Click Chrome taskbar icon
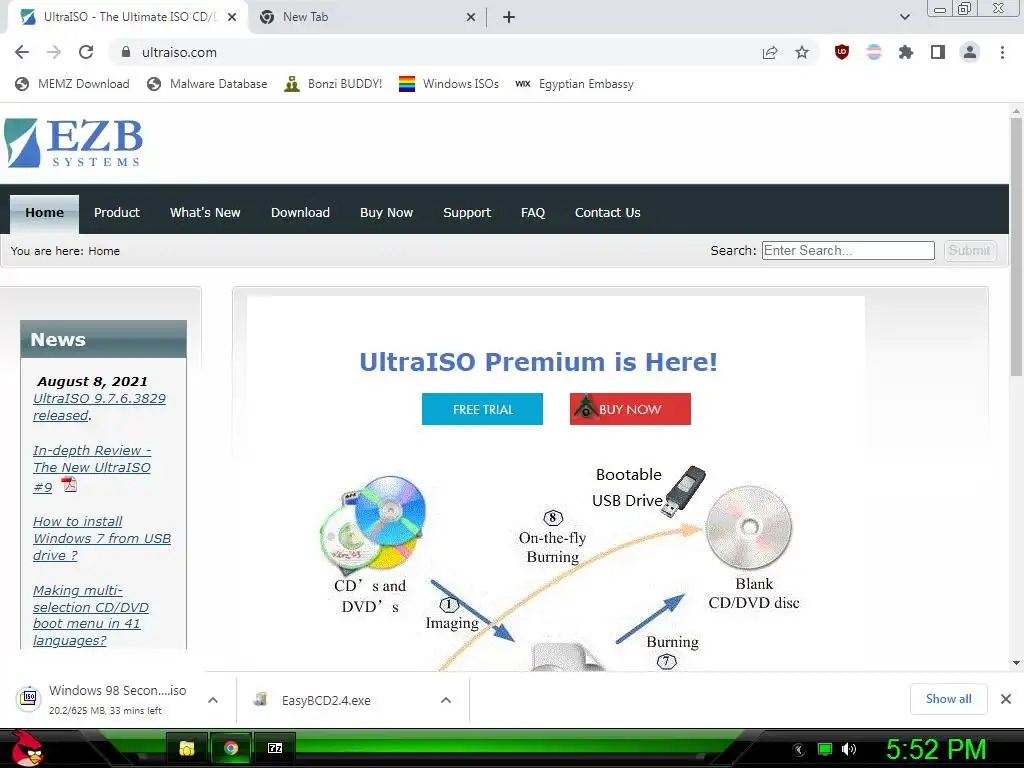Image resolution: width=1024 pixels, height=768 pixels. (231, 748)
